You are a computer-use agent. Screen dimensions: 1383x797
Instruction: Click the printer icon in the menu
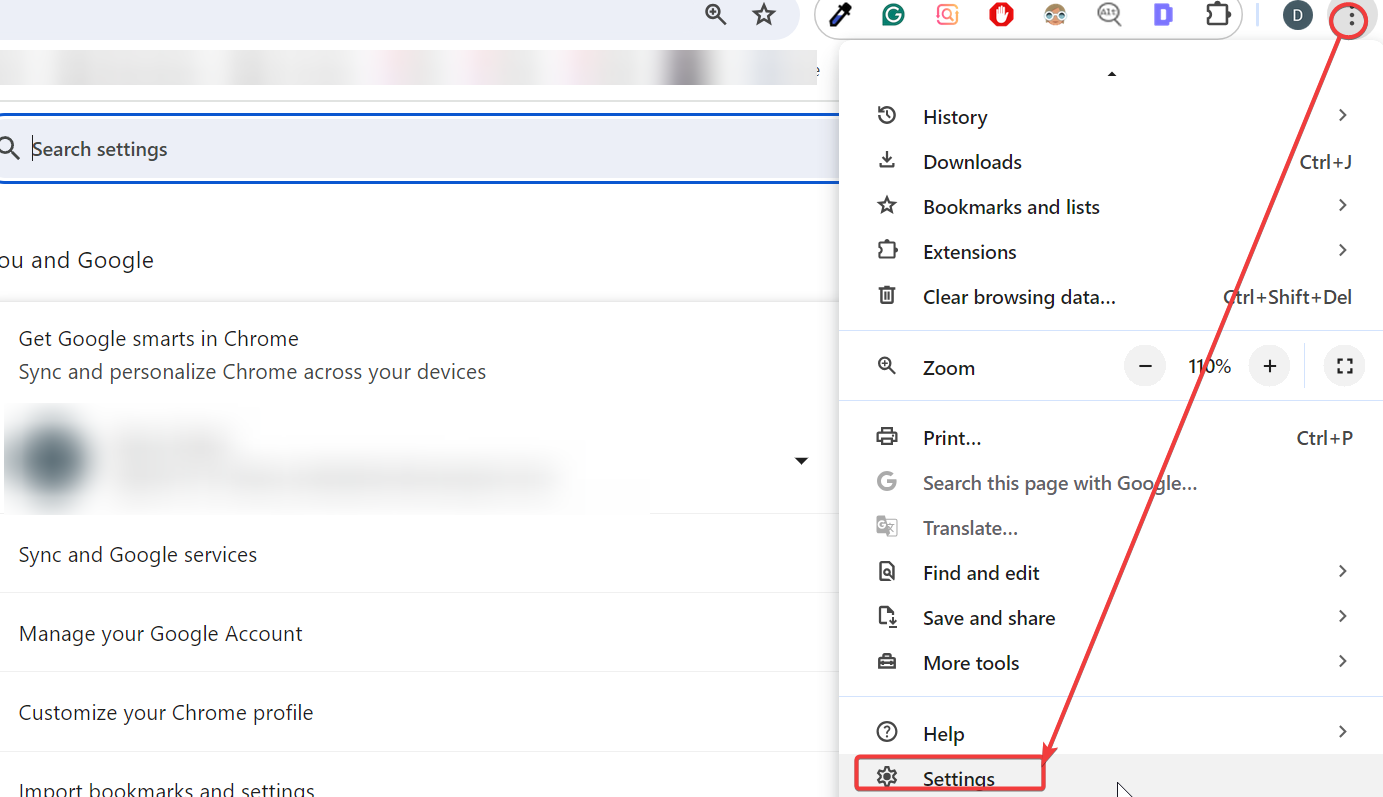pos(887,437)
